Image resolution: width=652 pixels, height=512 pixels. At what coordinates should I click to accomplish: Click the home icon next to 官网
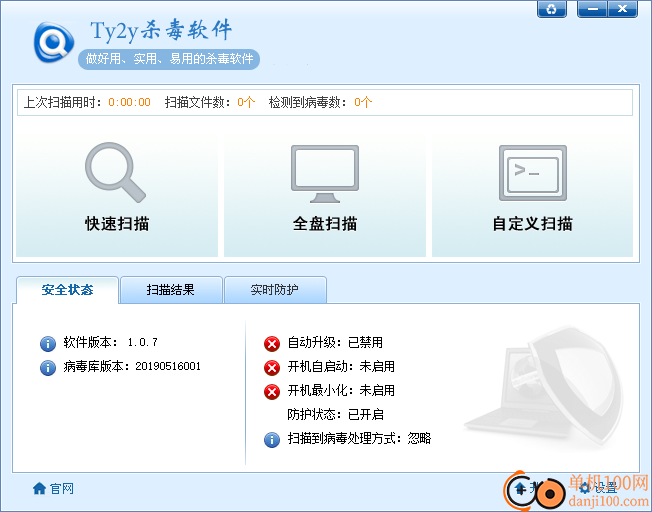coord(40,488)
